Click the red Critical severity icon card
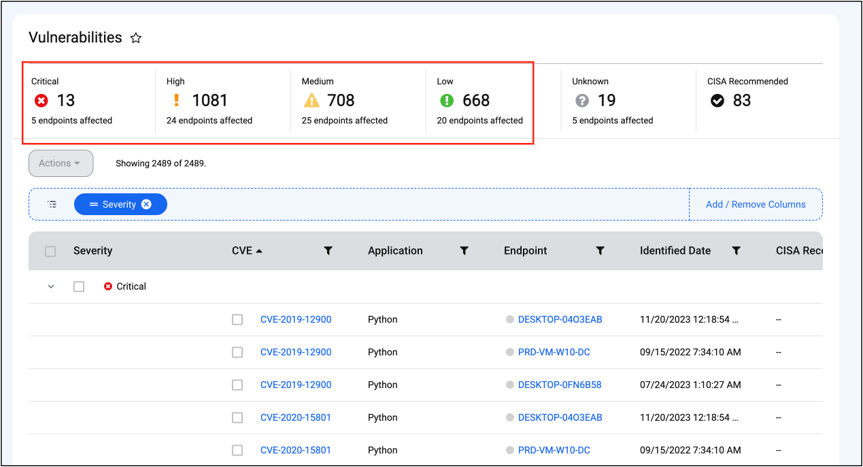The width and height of the screenshot is (863, 467). pyautogui.click(x=40, y=100)
